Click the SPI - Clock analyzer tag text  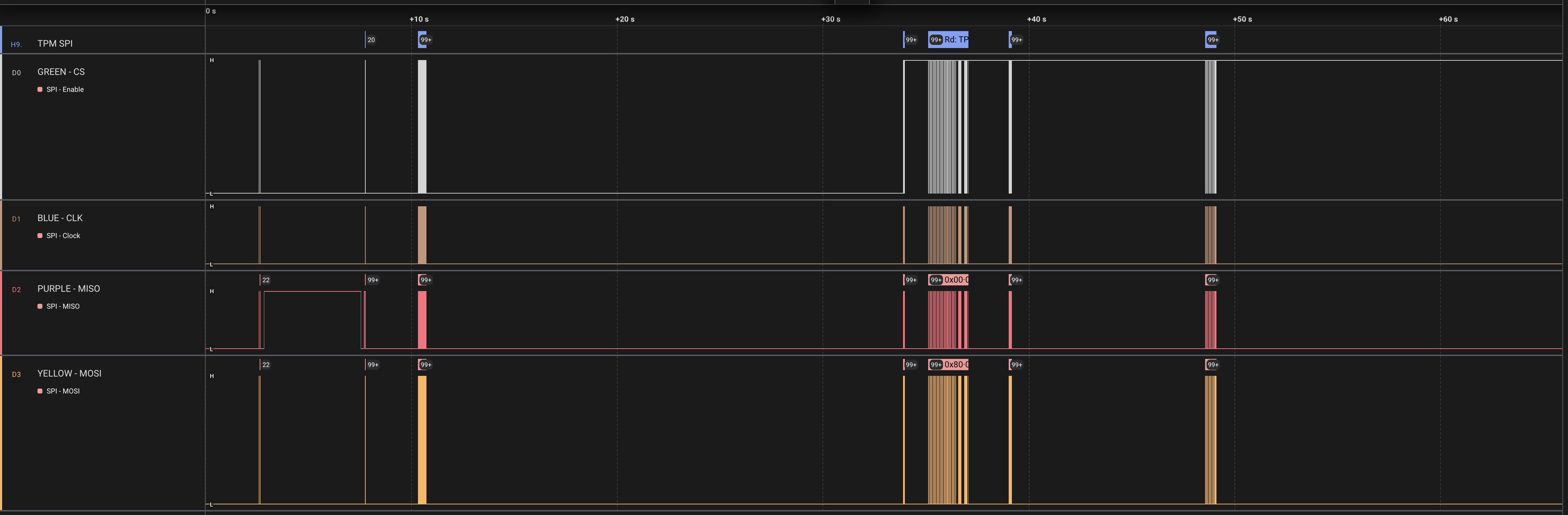(x=63, y=236)
